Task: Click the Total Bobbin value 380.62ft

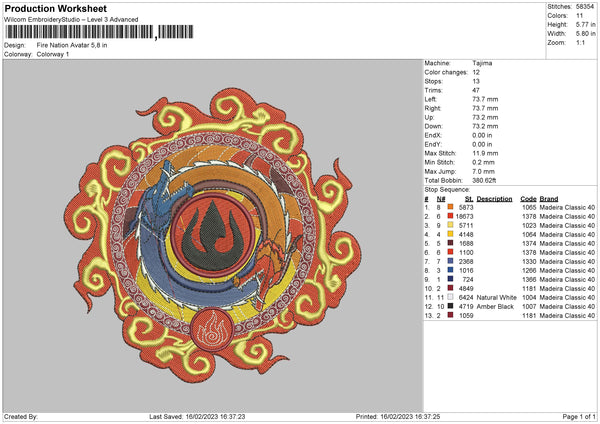Action: point(484,180)
